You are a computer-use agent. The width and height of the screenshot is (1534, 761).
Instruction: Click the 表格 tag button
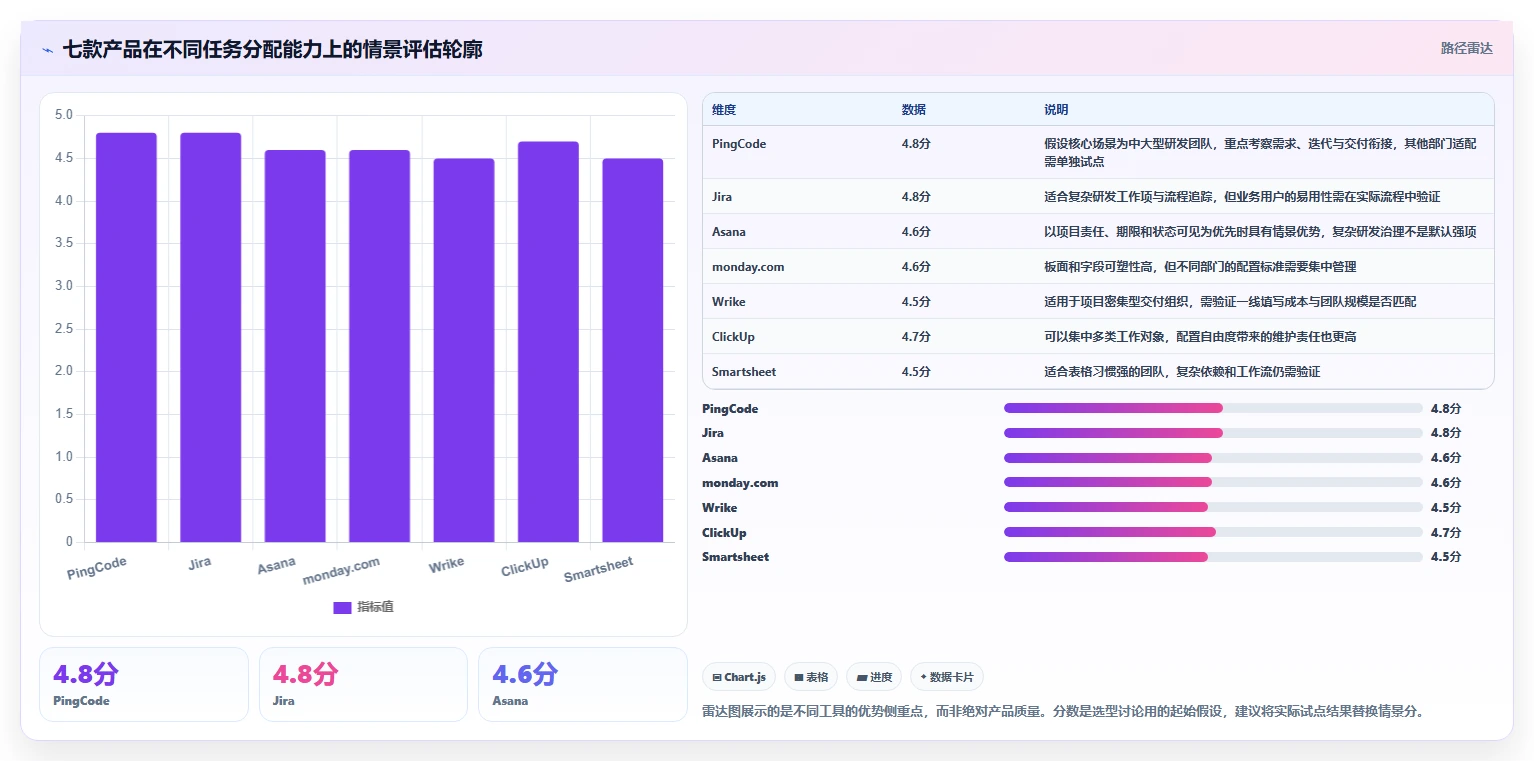point(811,677)
